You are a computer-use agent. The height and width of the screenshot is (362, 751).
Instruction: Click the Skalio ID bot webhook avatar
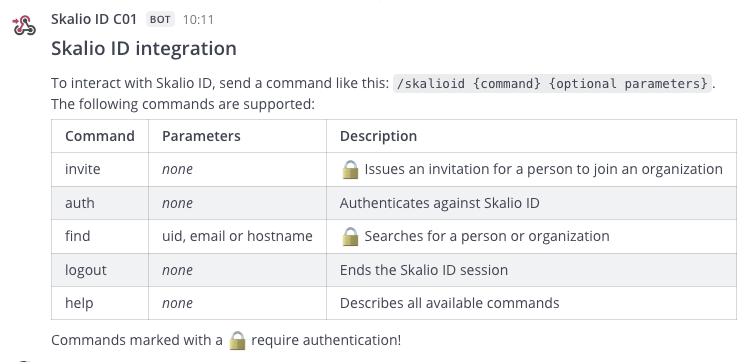tap(24, 25)
